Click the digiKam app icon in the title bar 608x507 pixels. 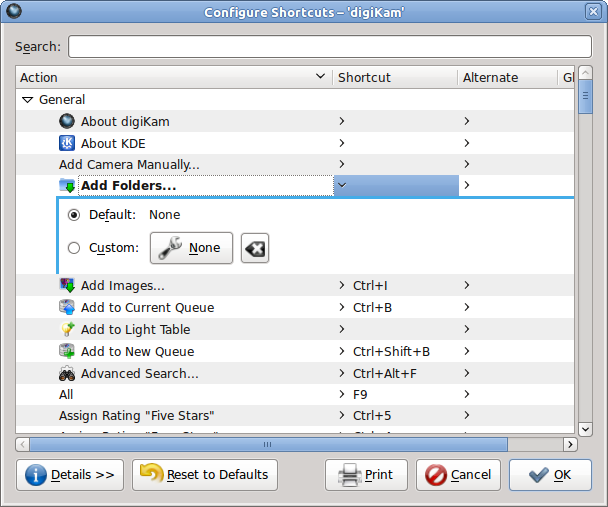point(14,11)
